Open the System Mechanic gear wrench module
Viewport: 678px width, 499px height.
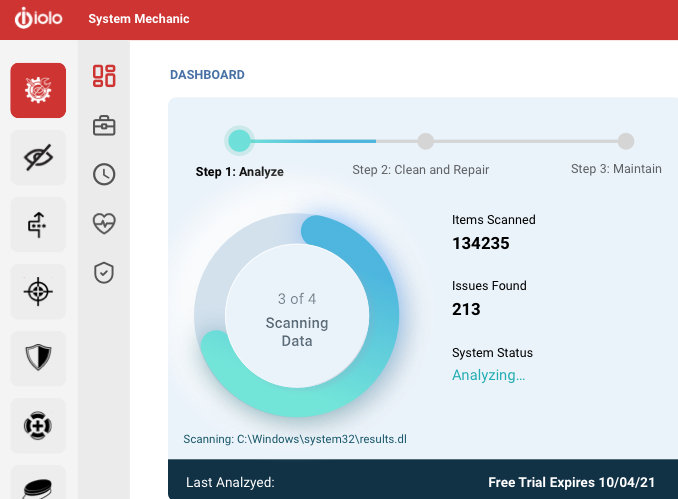pos(38,90)
